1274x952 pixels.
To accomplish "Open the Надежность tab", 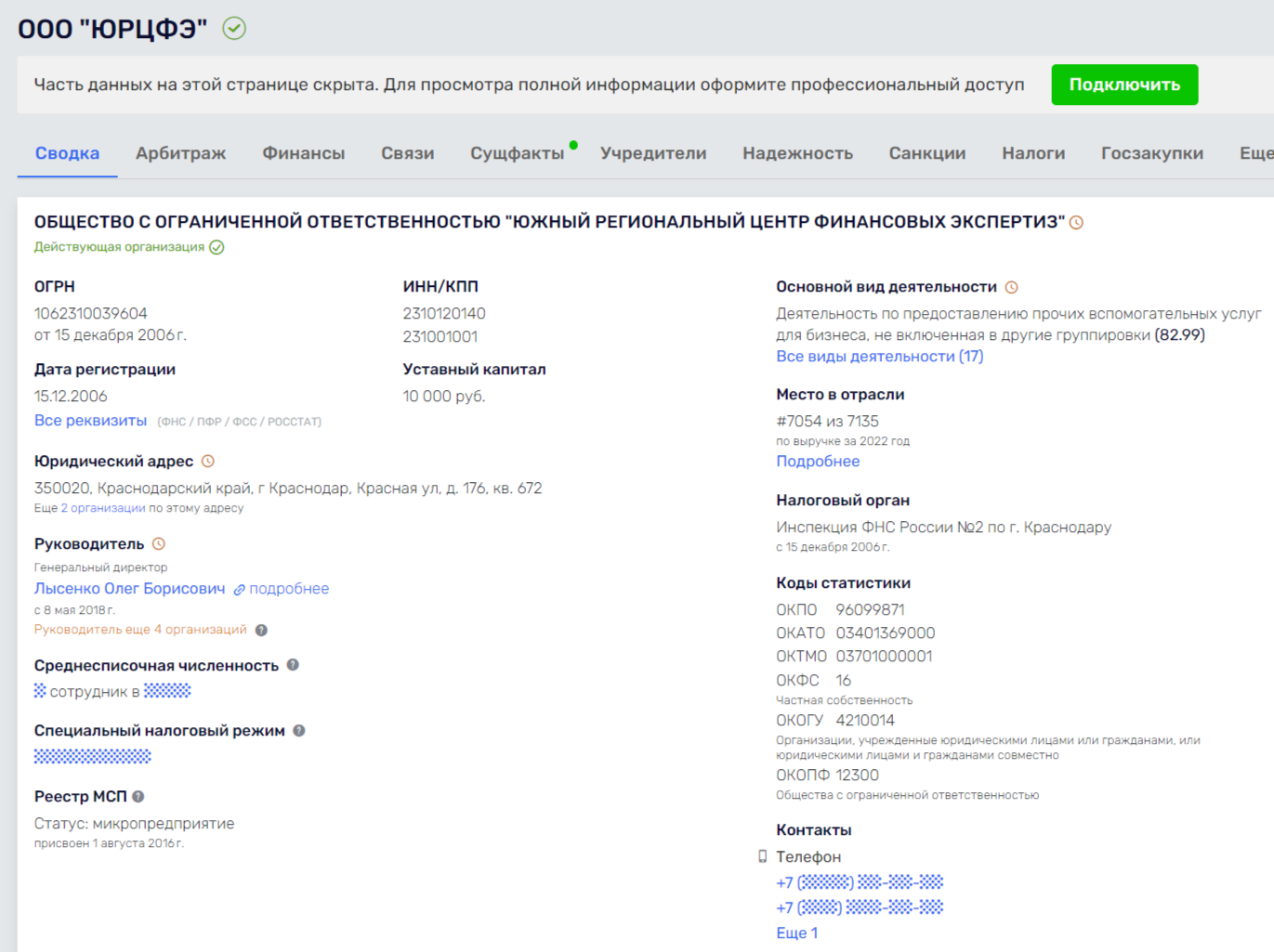I will 798,153.
